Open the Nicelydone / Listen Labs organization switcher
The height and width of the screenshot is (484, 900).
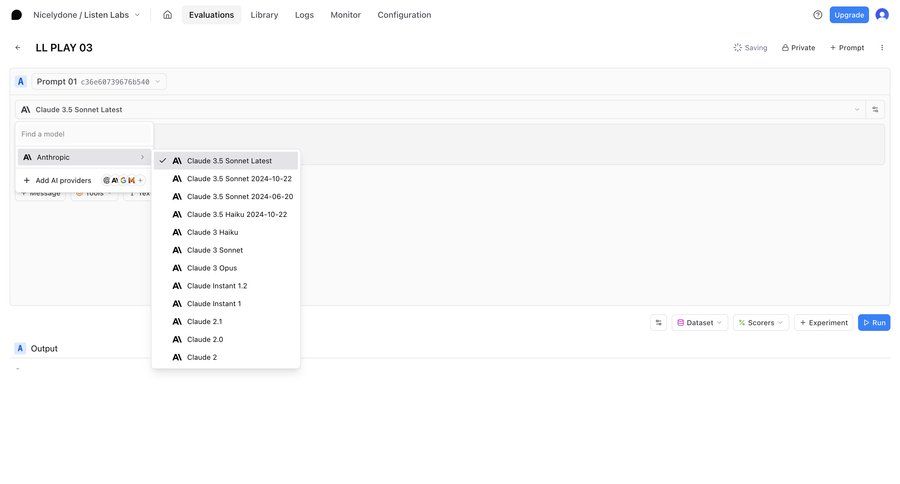[86, 15]
